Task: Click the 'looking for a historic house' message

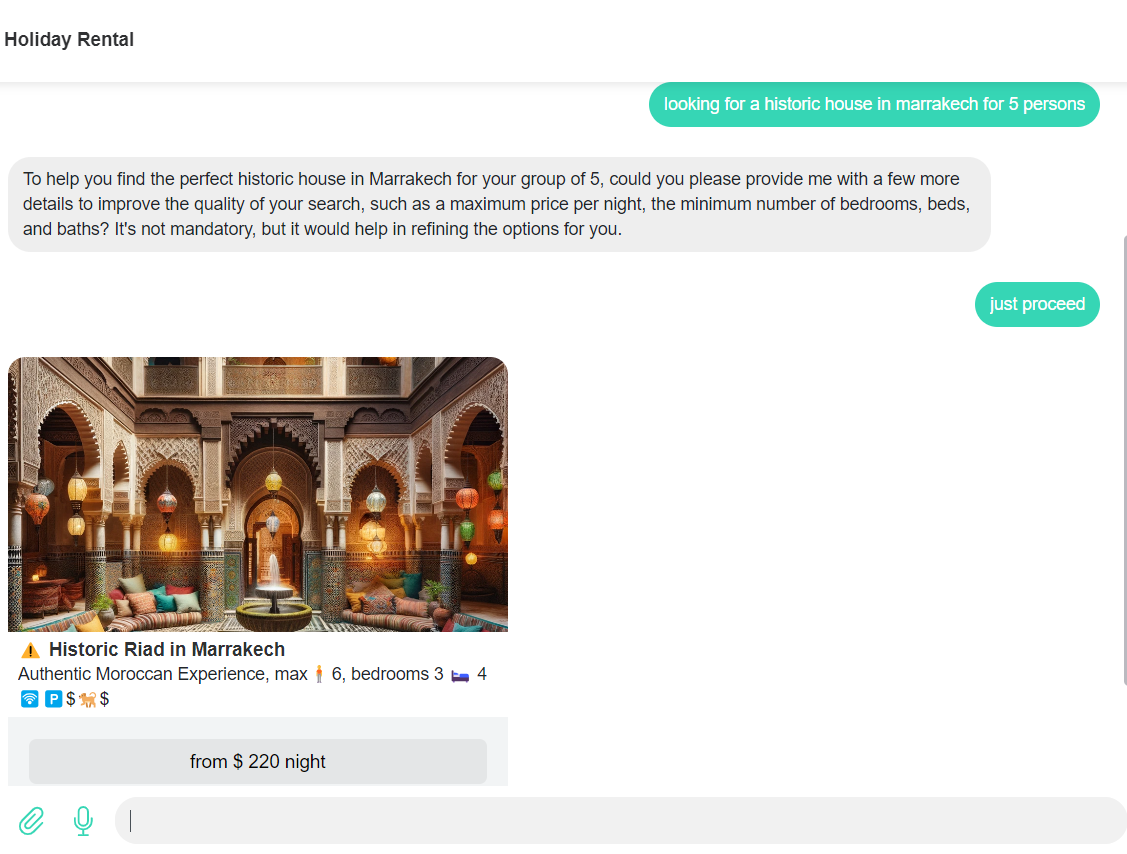Action: [x=874, y=105]
